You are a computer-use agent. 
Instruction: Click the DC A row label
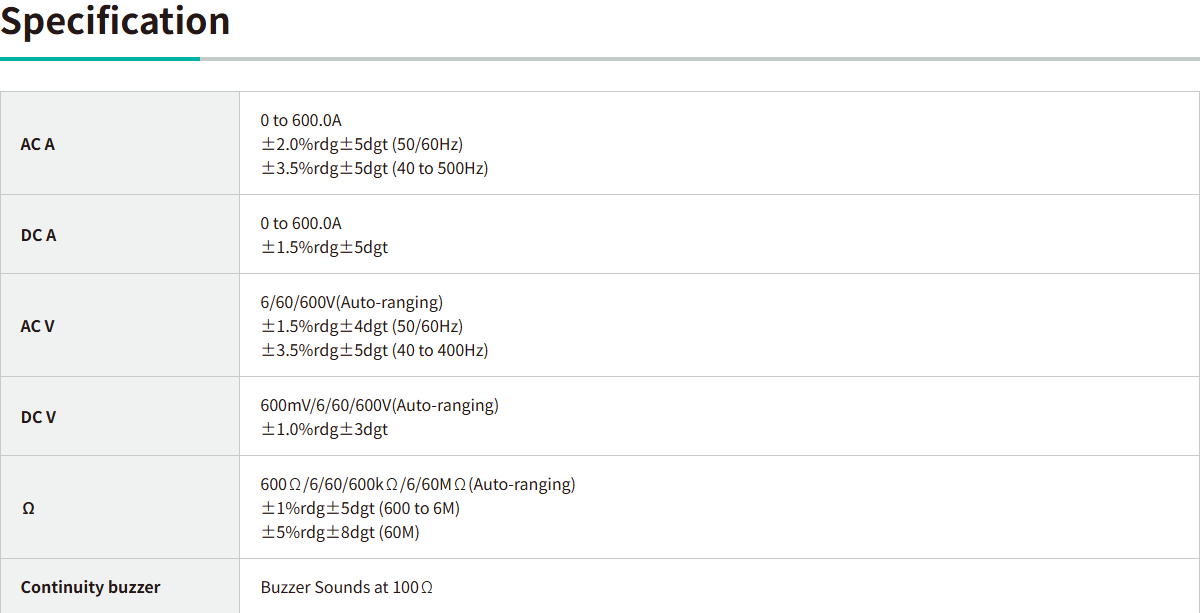tap(38, 235)
